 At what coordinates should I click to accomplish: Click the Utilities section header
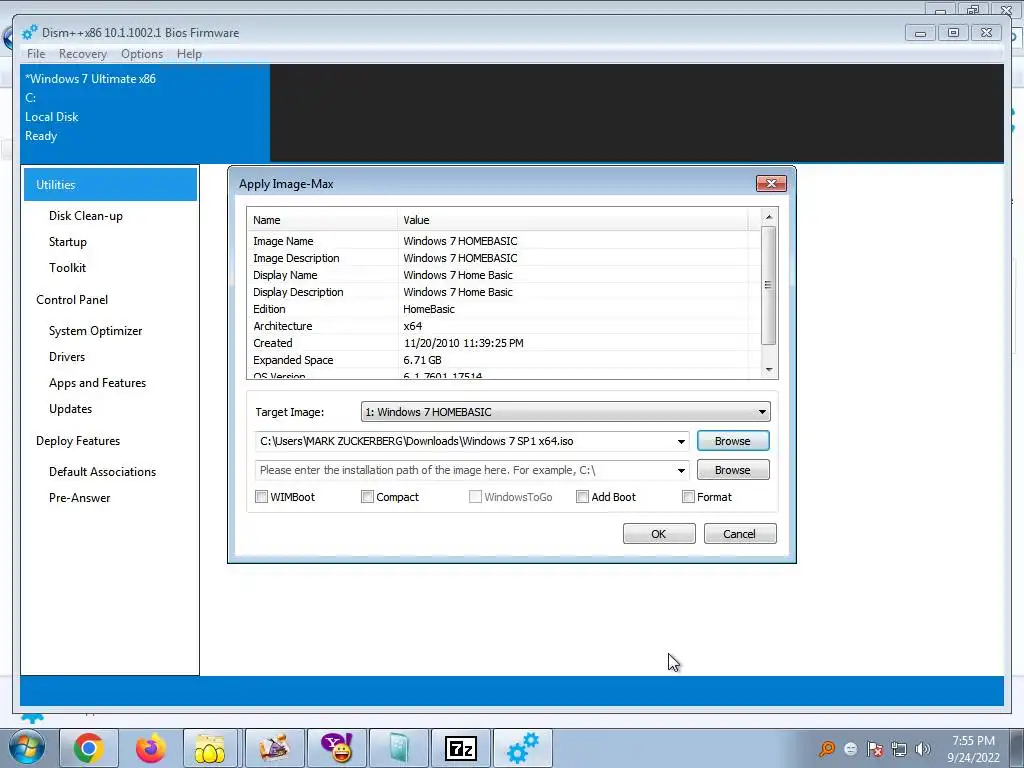(110, 185)
